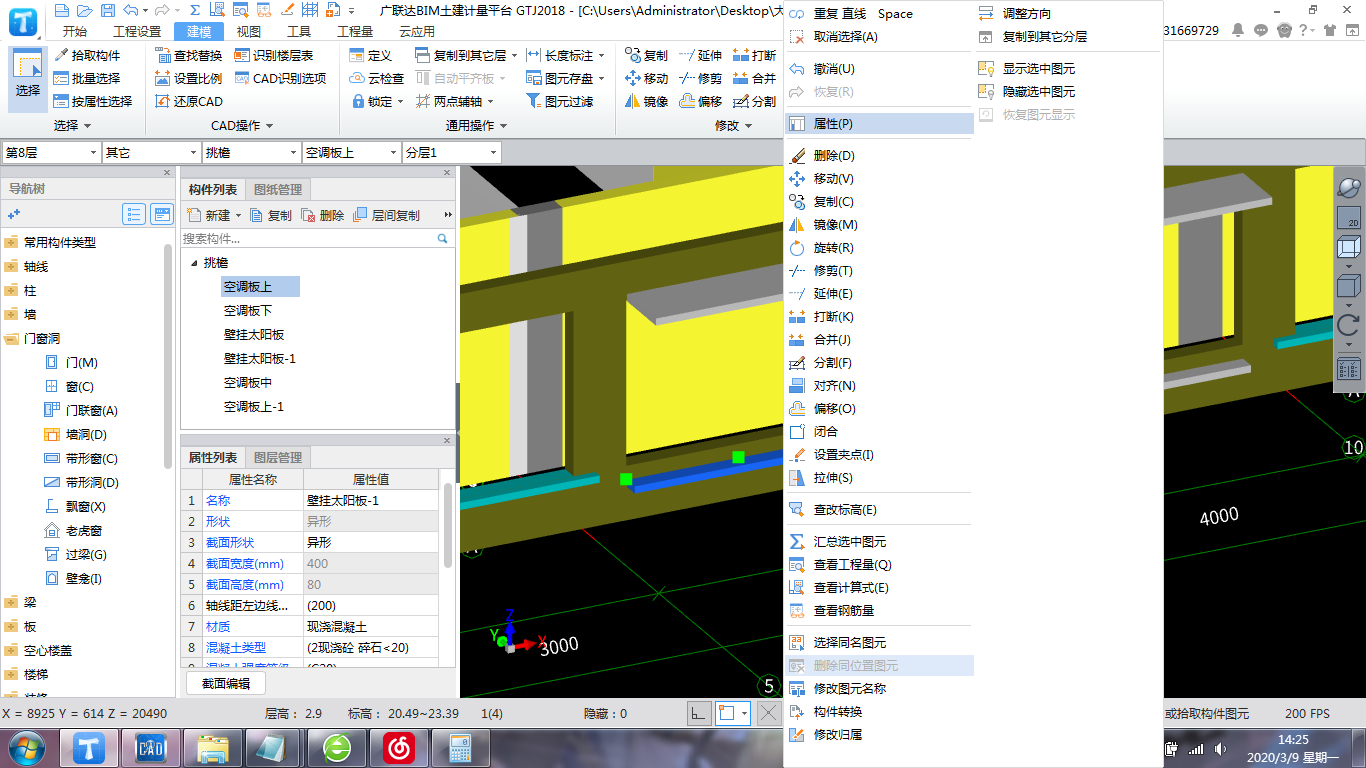Click the Windows Start button
1366x768 pixels.
(x=26, y=748)
